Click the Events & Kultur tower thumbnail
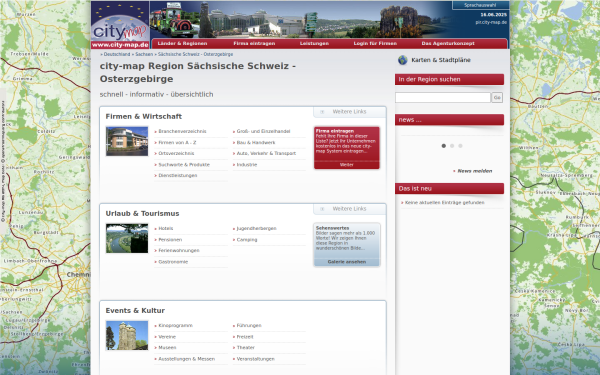This screenshot has width=600, height=375. pos(127,336)
